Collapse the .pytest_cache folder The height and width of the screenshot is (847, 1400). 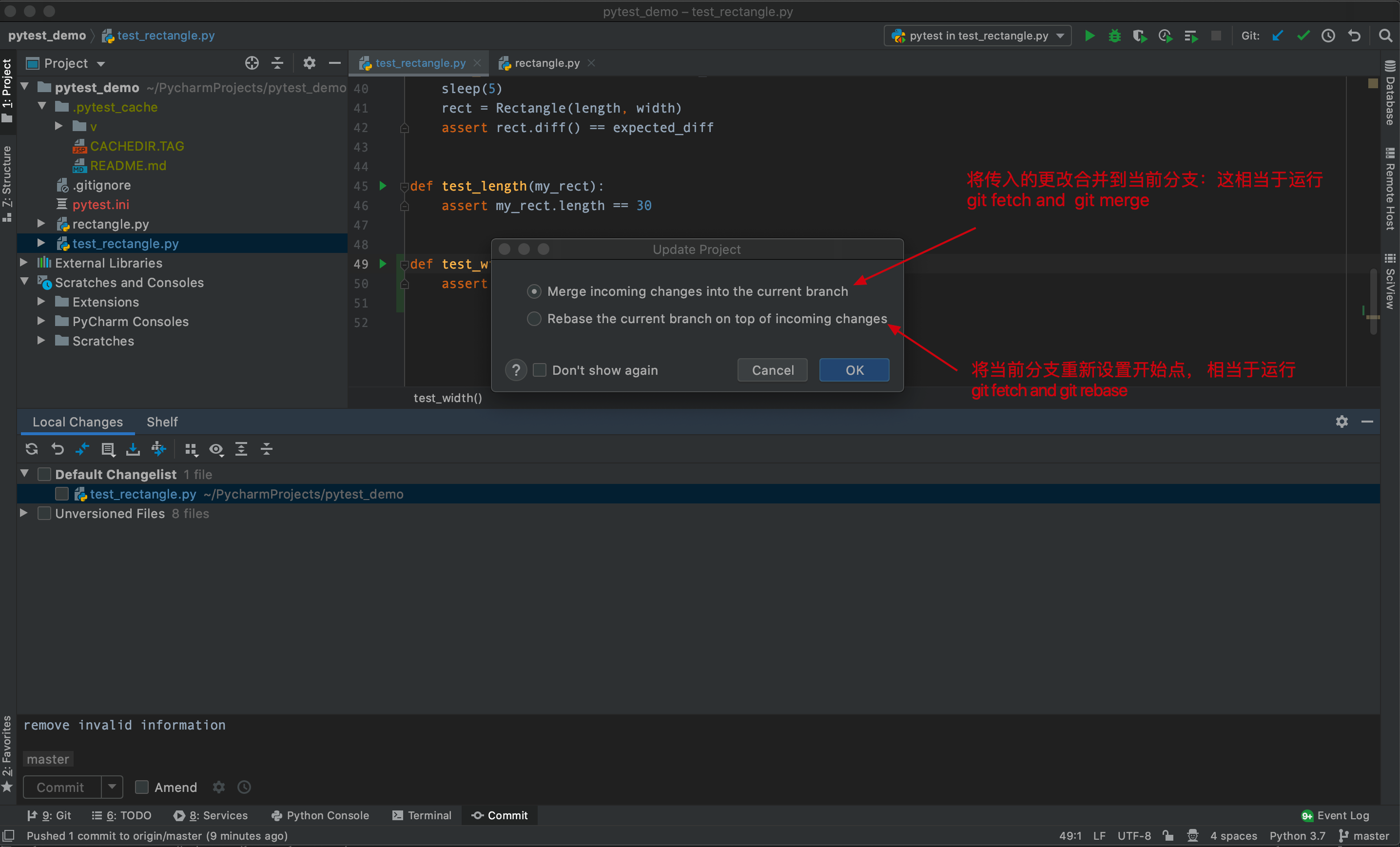42,106
